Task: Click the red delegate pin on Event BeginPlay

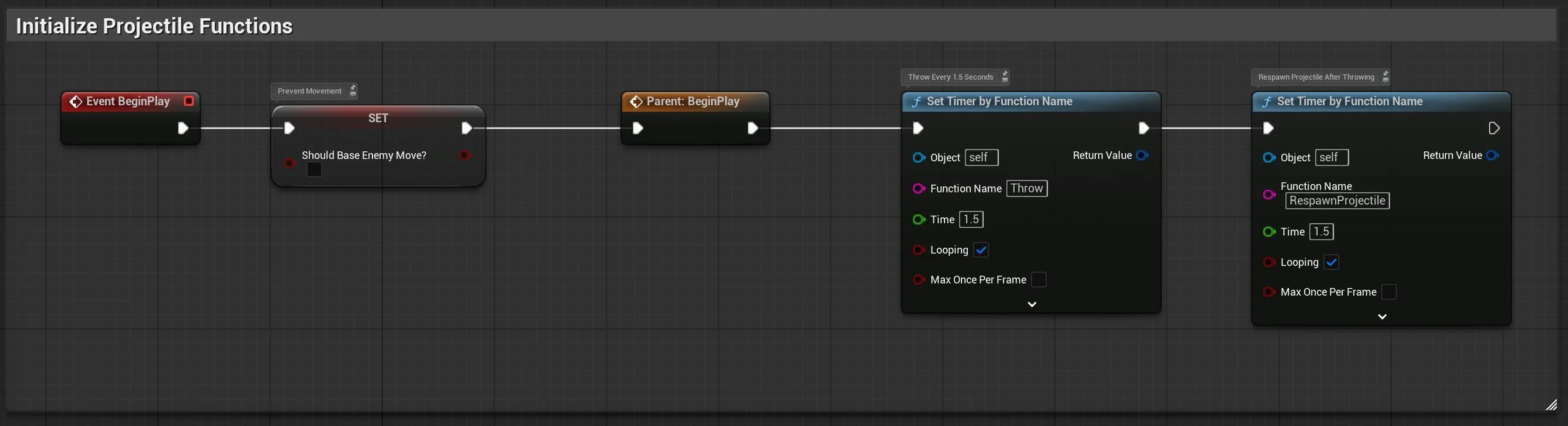Action: pyautogui.click(x=188, y=101)
